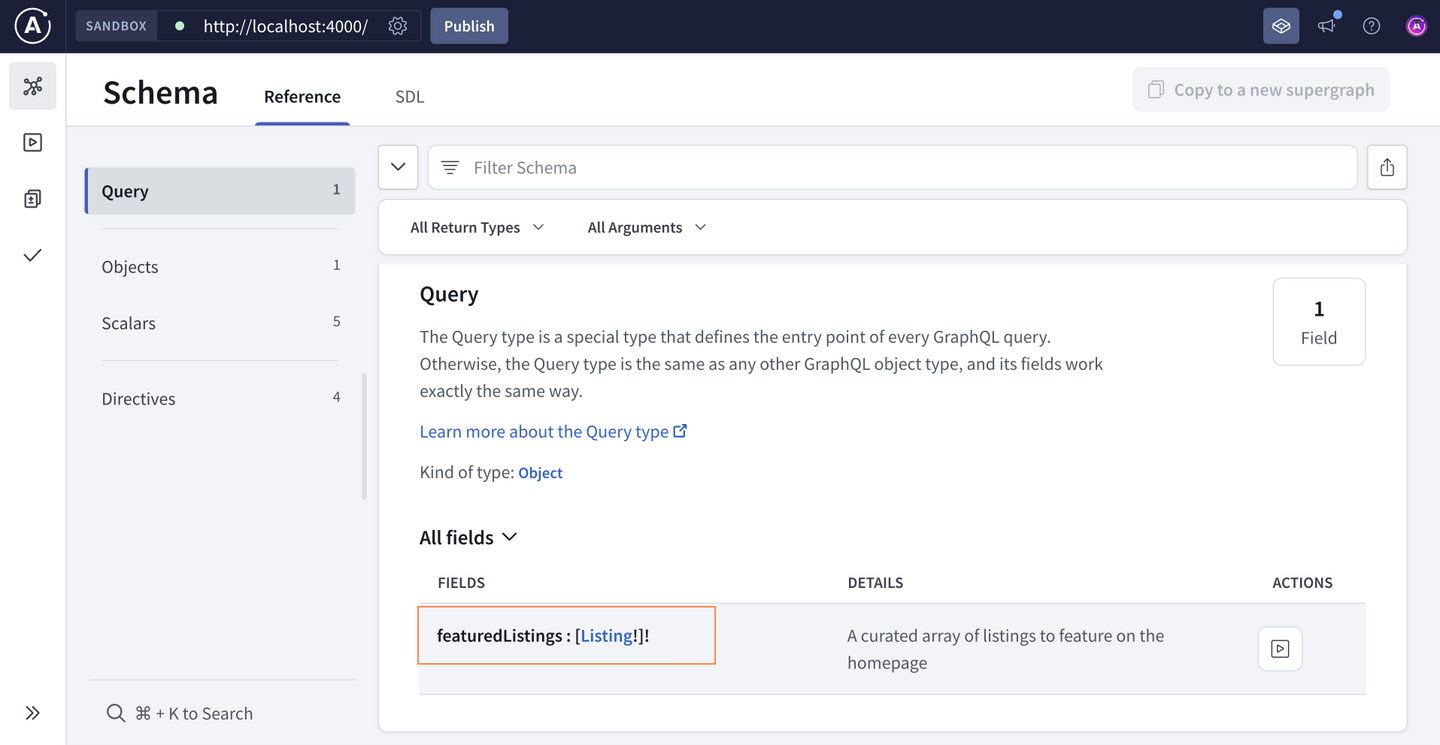
Task: Open the help menu question mark
Action: pyautogui.click(x=1371, y=26)
